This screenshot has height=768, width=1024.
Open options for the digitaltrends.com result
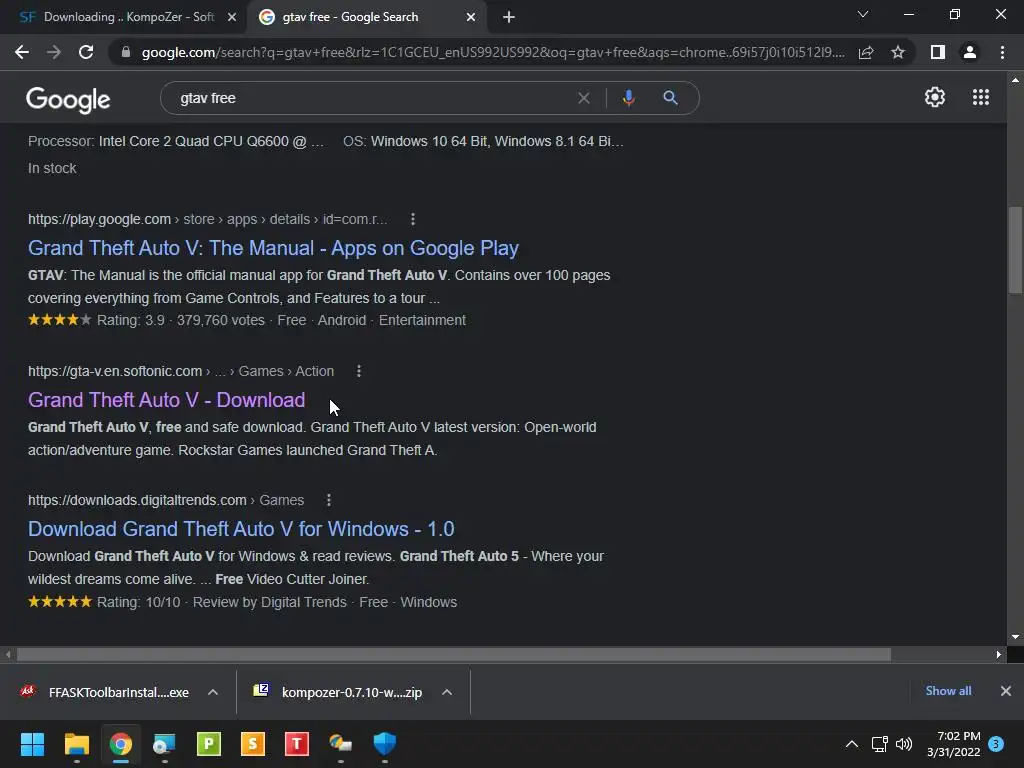(328, 500)
